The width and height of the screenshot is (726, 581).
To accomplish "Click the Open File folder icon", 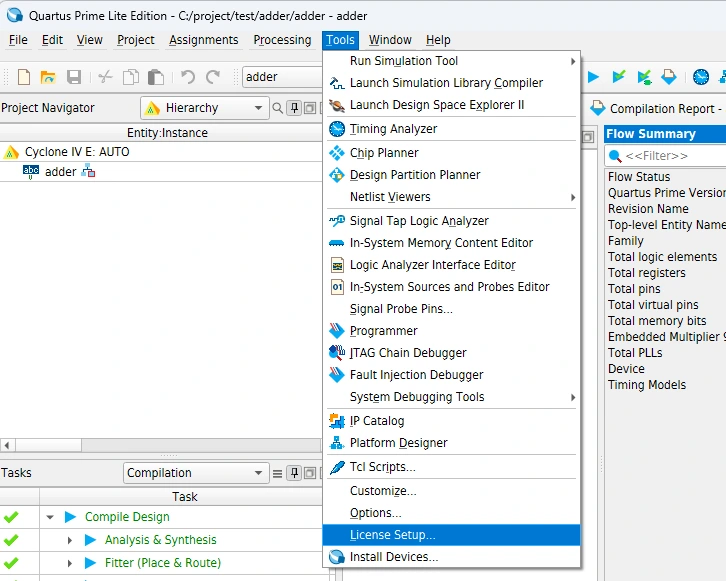I will click(x=48, y=77).
